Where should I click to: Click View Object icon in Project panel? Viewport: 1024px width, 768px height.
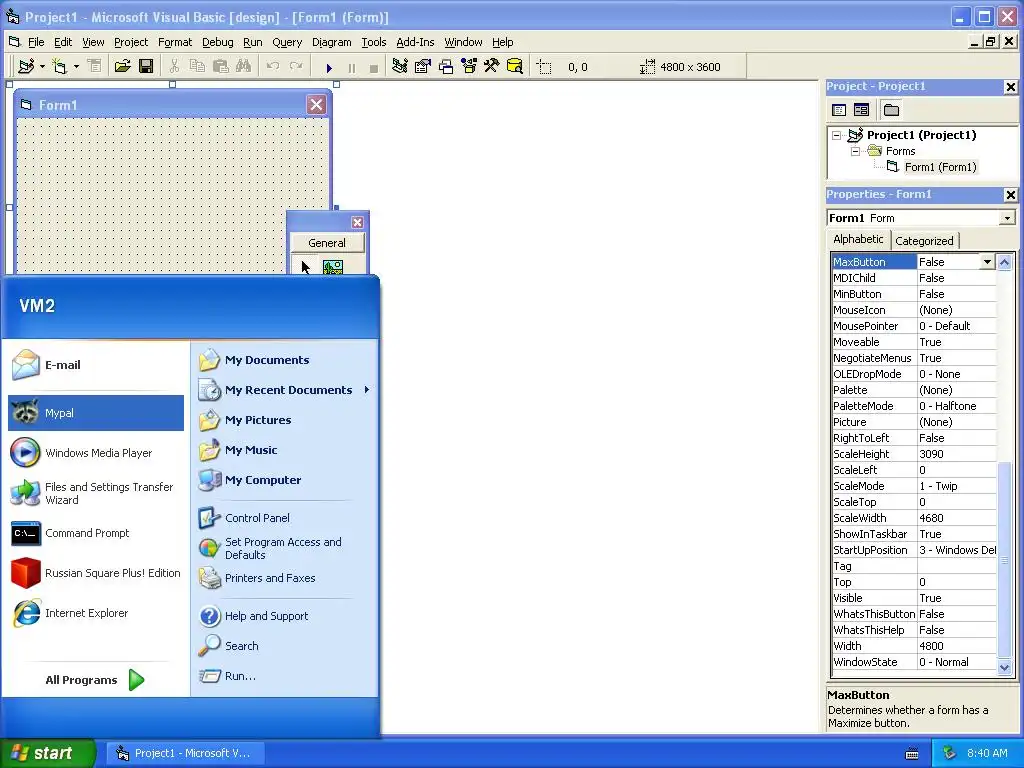tap(861, 110)
